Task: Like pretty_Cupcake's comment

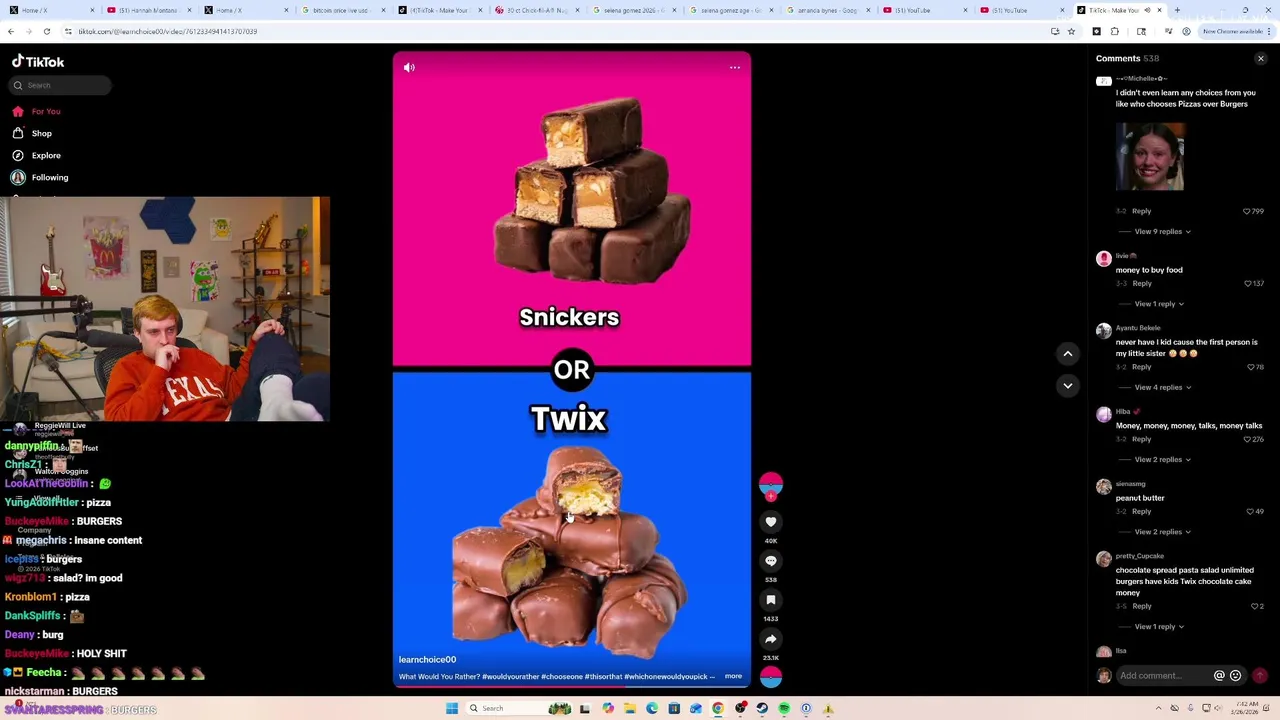Action: click(1254, 606)
